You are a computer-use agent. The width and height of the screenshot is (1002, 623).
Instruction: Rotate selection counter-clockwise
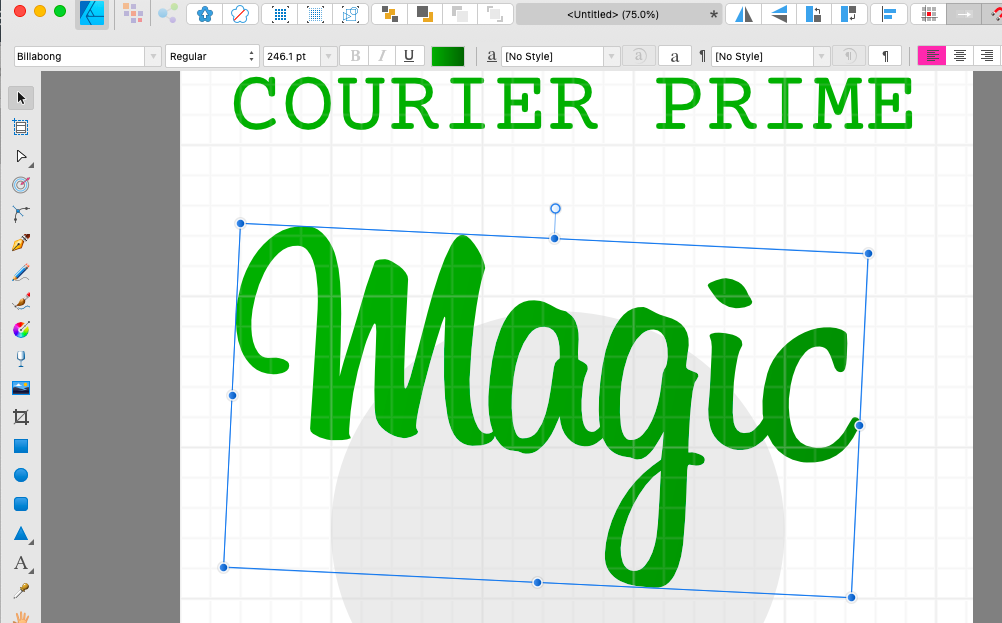click(x=813, y=14)
